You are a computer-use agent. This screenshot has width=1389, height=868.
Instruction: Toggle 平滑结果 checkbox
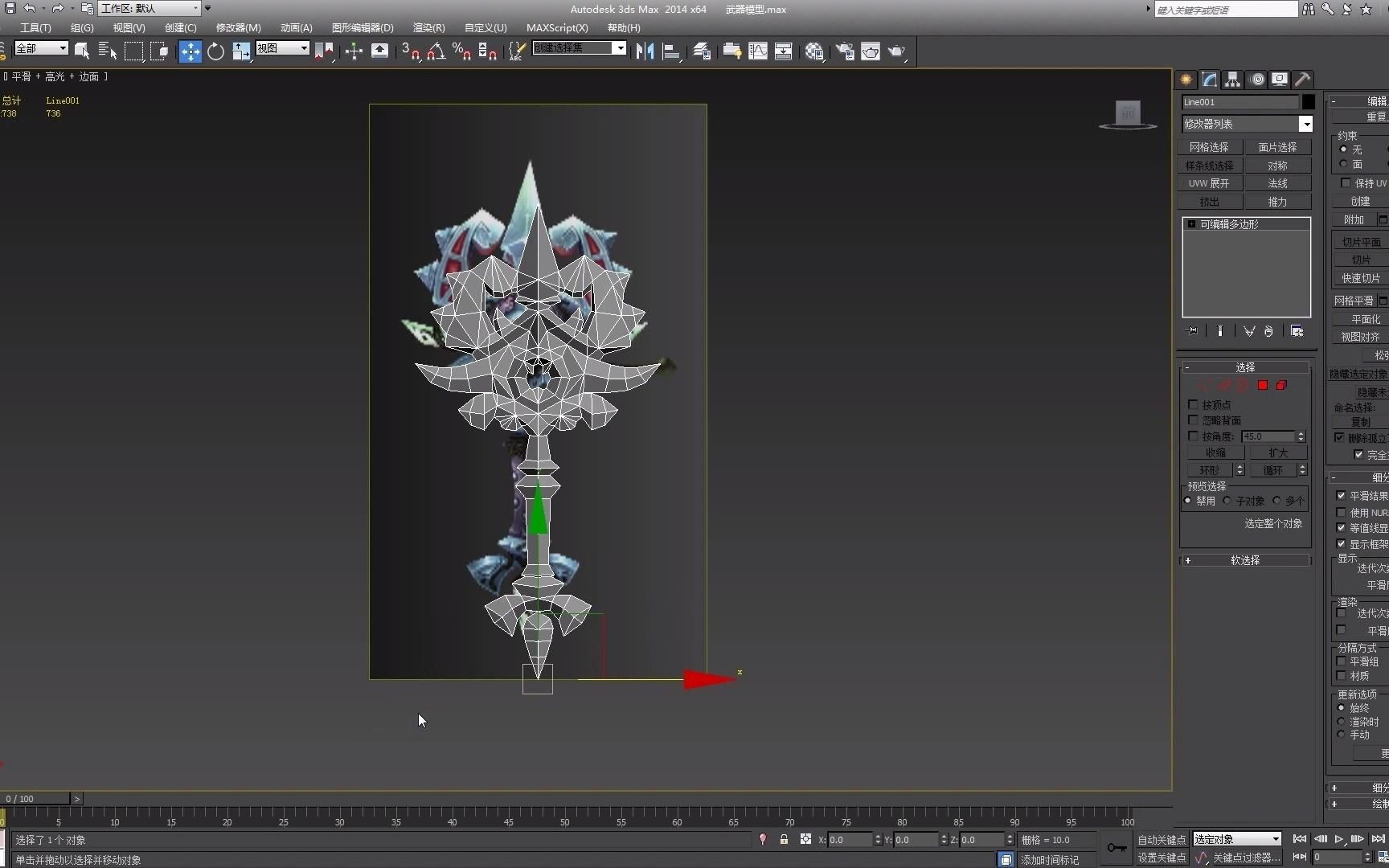[1341, 495]
